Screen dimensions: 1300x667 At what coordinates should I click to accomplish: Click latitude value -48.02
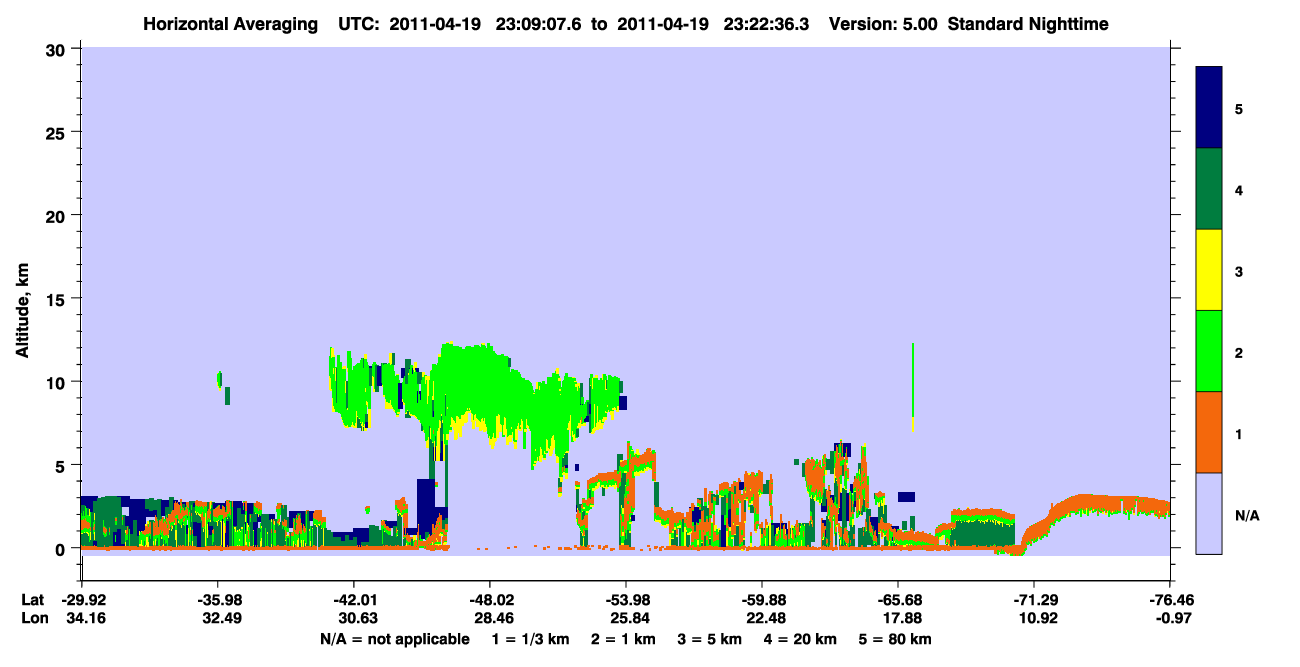coord(489,600)
